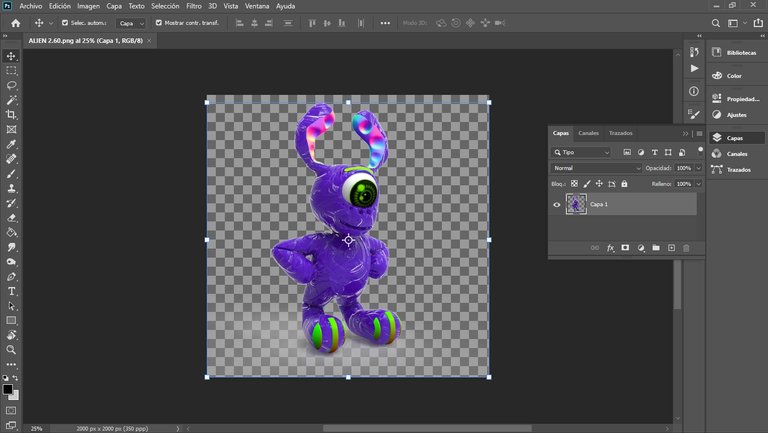Open Move tool preset dropdown arrow

coord(50,23)
